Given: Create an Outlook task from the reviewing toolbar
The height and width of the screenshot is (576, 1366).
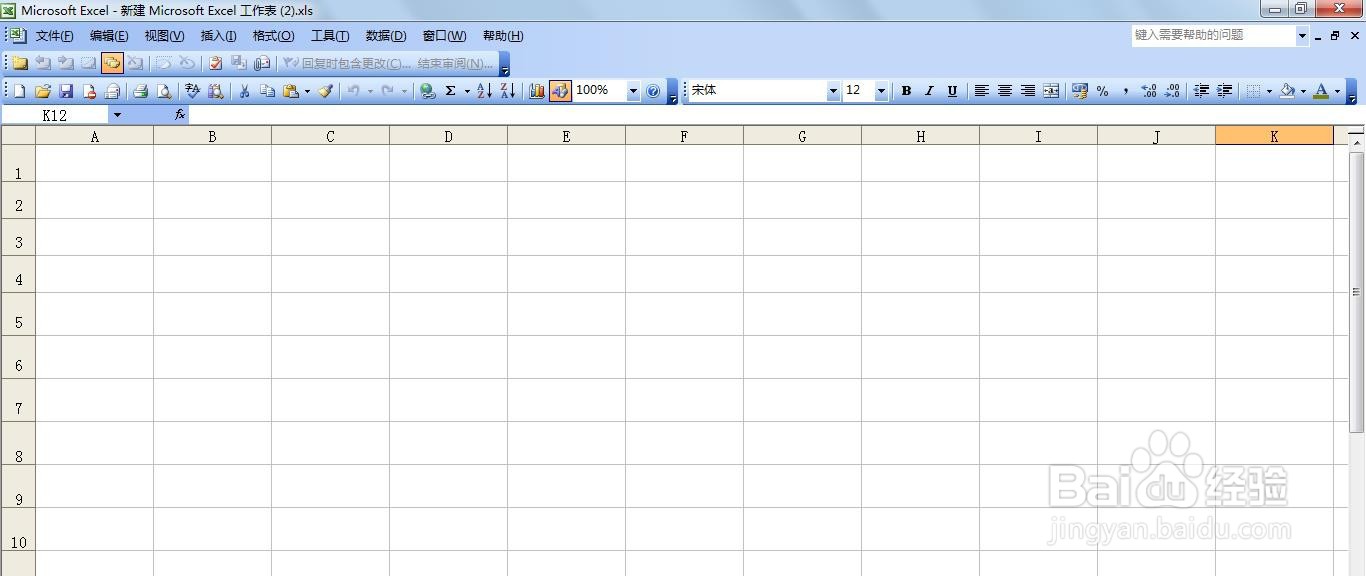Looking at the screenshot, I should pyautogui.click(x=215, y=63).
